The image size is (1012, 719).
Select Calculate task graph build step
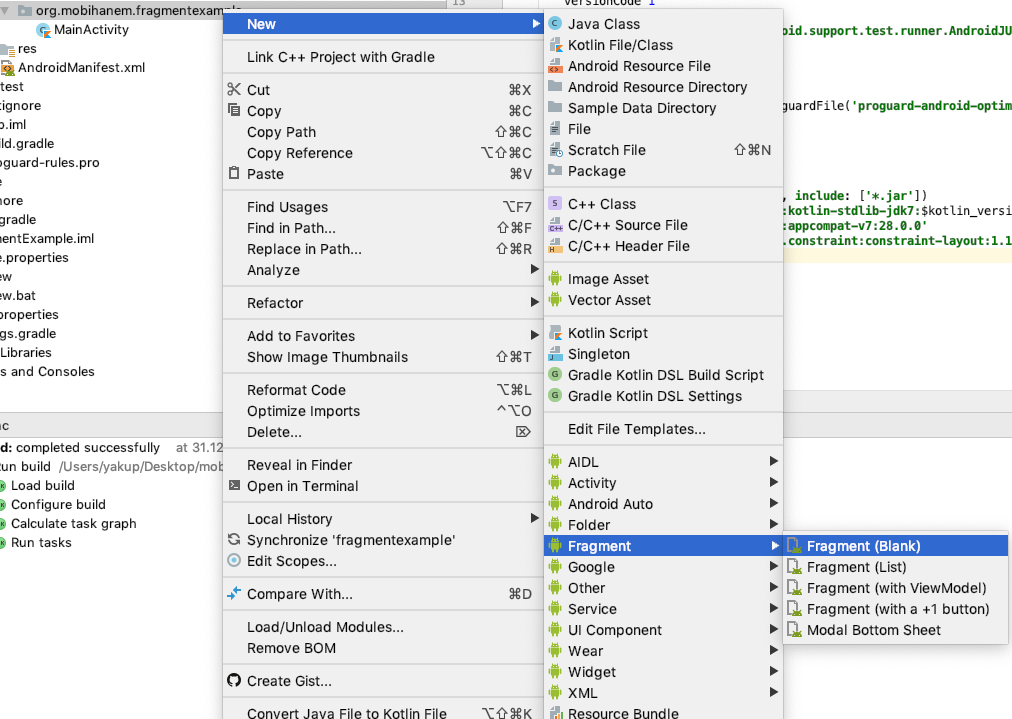click(x=74, y=523)
